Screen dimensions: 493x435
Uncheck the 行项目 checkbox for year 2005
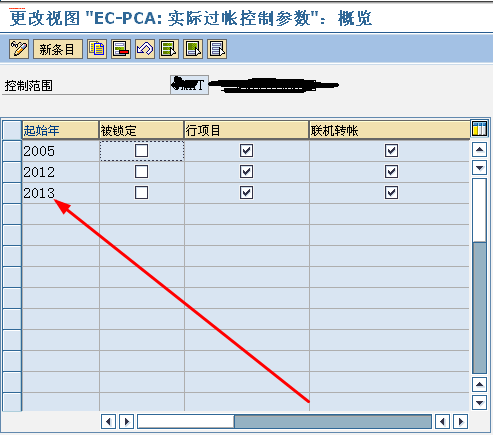[x=246, y=151]
